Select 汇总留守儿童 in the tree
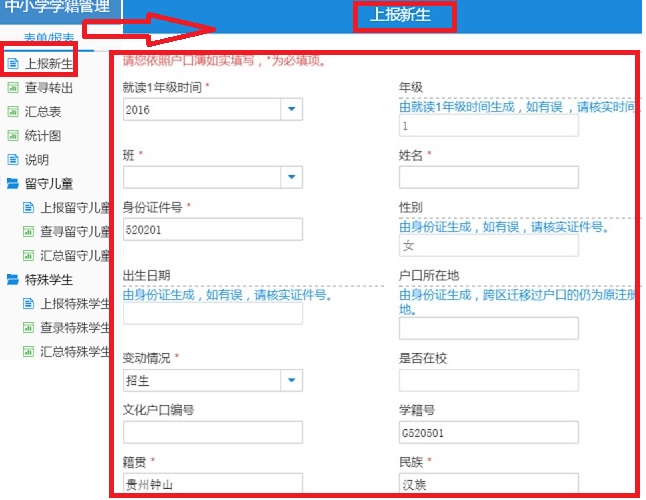This screenshot has height=500, width=646. pyautogui.click(x=75, y=255)
